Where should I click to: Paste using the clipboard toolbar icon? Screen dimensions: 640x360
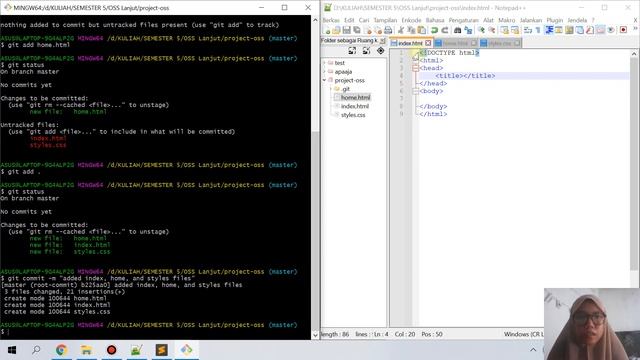pyautogui.click(x=421, y=30)
